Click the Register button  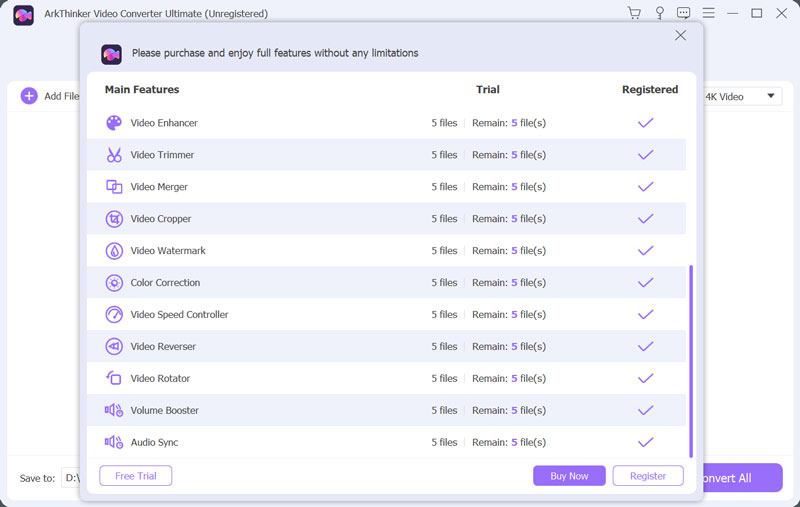(x=648, y=476)
